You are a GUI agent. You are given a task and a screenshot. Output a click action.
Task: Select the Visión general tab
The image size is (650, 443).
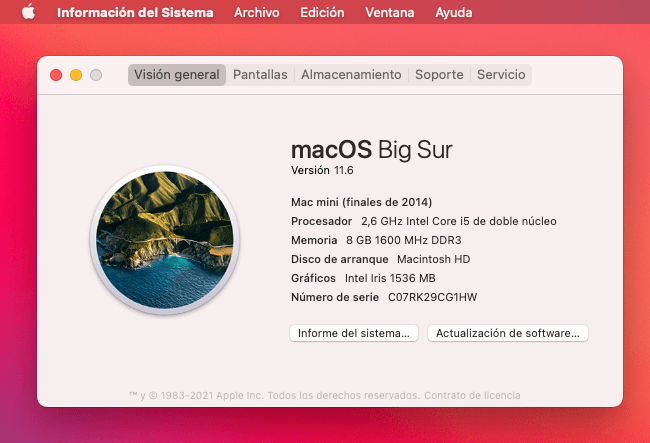coord(177,75)
